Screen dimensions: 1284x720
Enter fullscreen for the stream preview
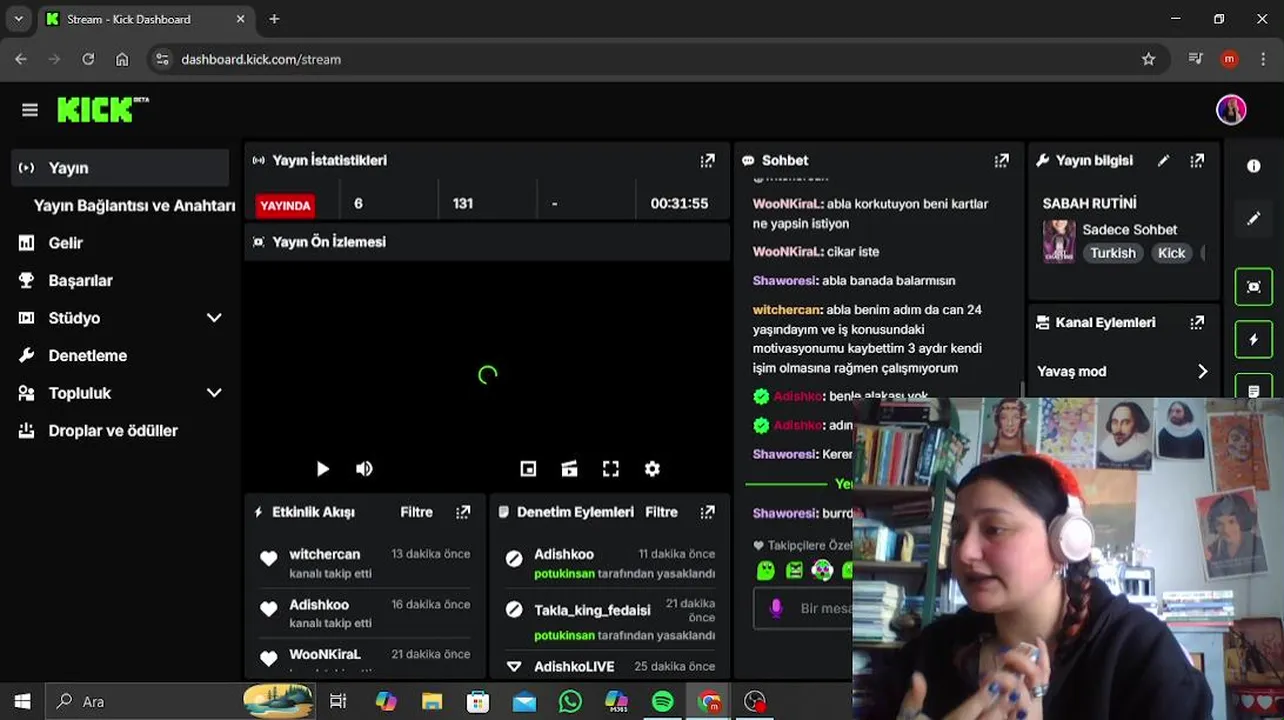[x=611, y=469]
